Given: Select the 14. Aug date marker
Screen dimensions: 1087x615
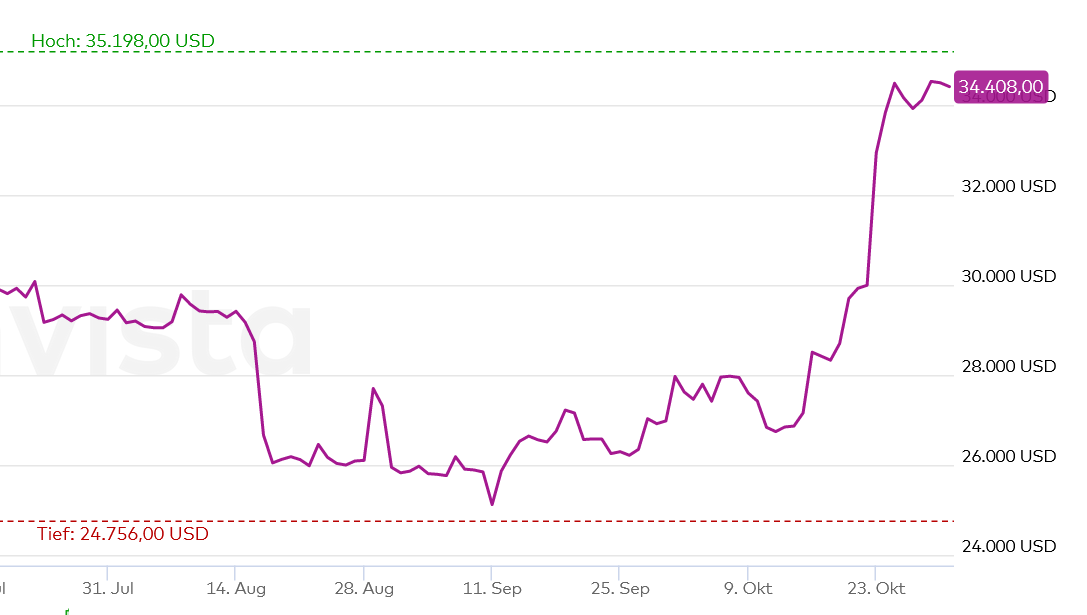Looking at the screenshot, I should click(x=236, y=588).
